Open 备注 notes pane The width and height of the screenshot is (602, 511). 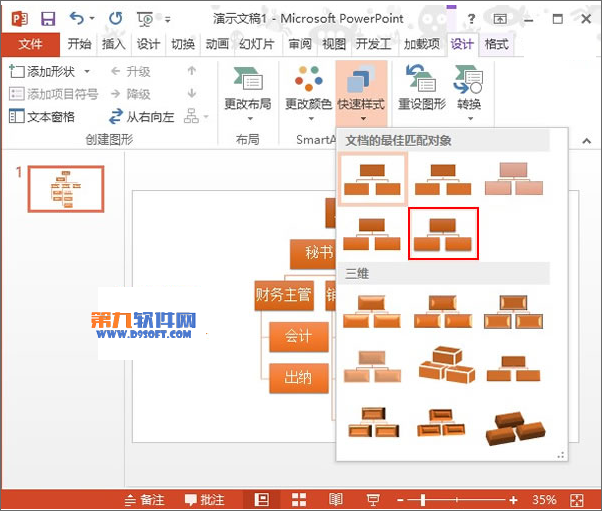coord(145,500)
